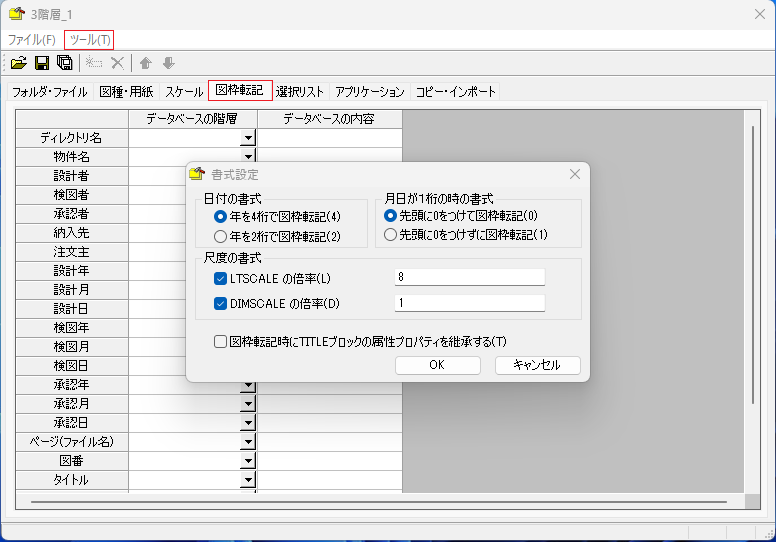Click the キャンセル button
This screenshot has width=776, height=542.
537,365
